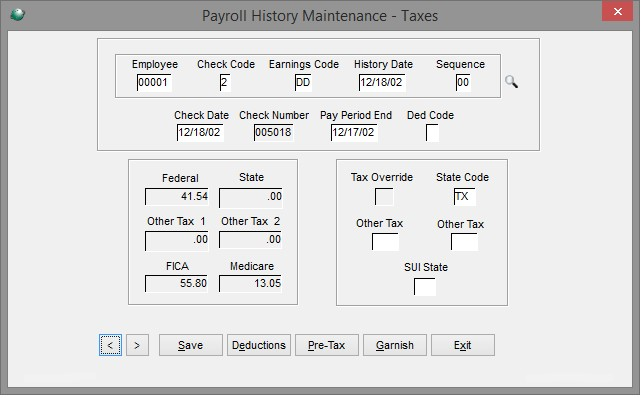This screenshot has width=644, height=398.
Task: Click the empty Ded Code field
Action: [432, 133]
